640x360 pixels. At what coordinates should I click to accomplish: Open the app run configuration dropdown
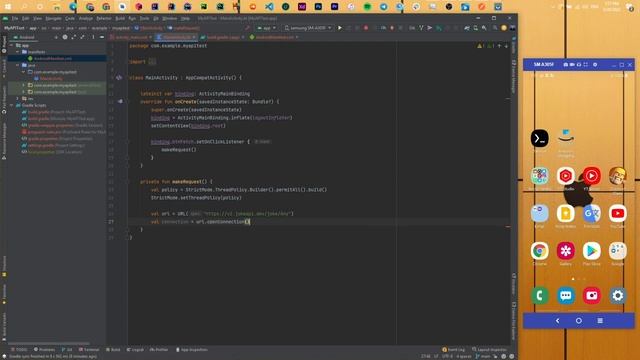pos(267,28)
